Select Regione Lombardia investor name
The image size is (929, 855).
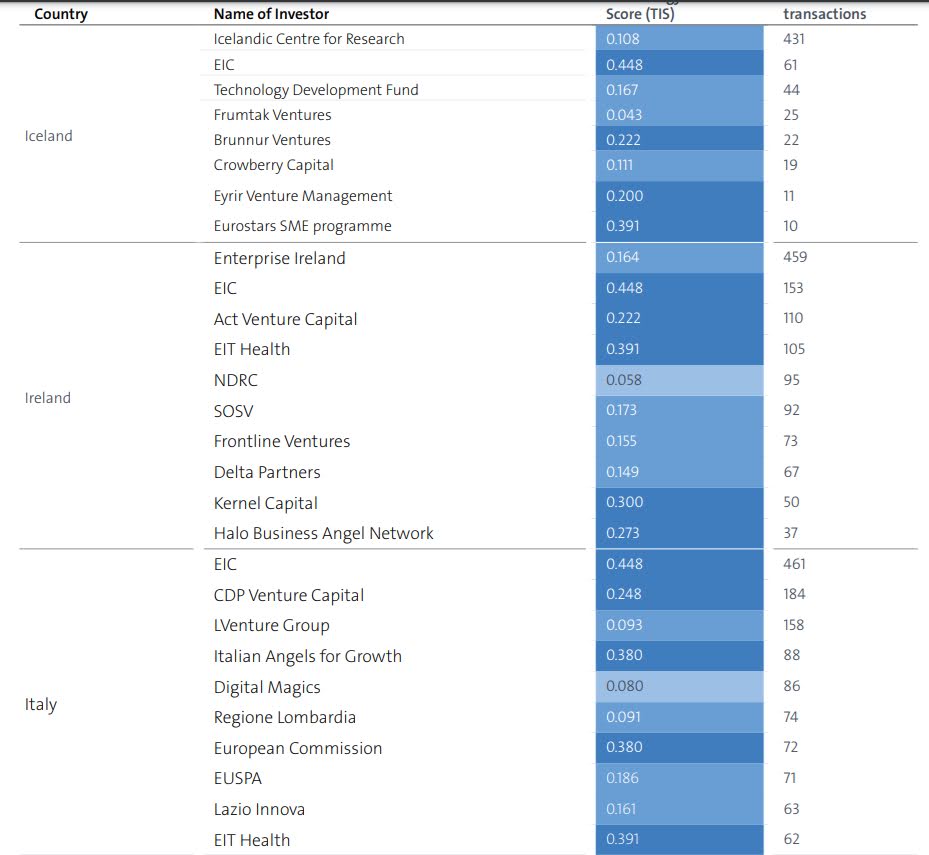click(x=285, y=718)
